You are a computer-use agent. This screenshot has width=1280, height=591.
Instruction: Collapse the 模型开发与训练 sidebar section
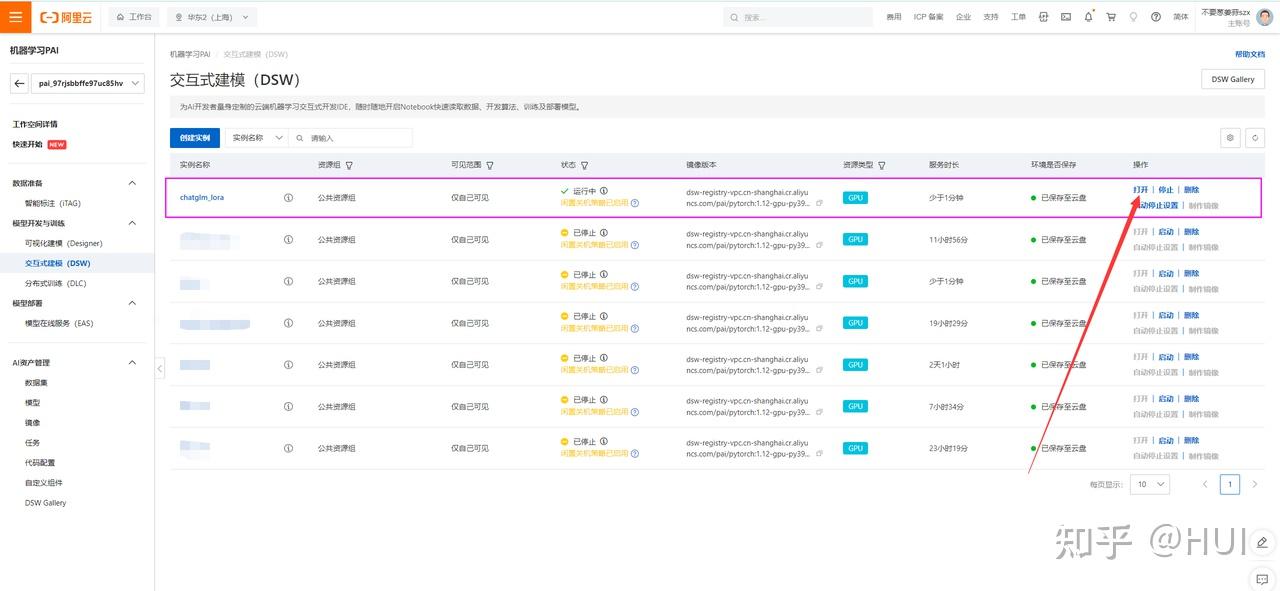pos(132,223)
